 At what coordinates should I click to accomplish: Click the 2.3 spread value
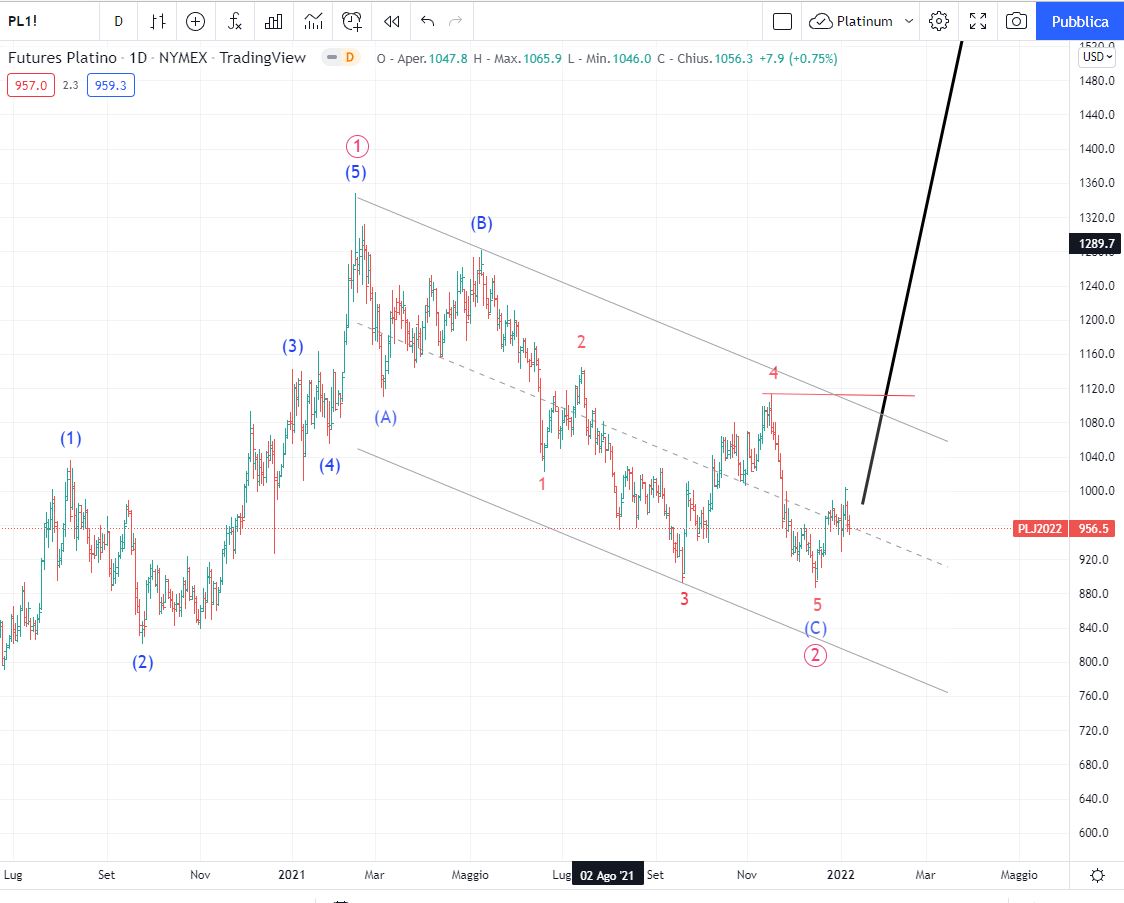point(70,85)
